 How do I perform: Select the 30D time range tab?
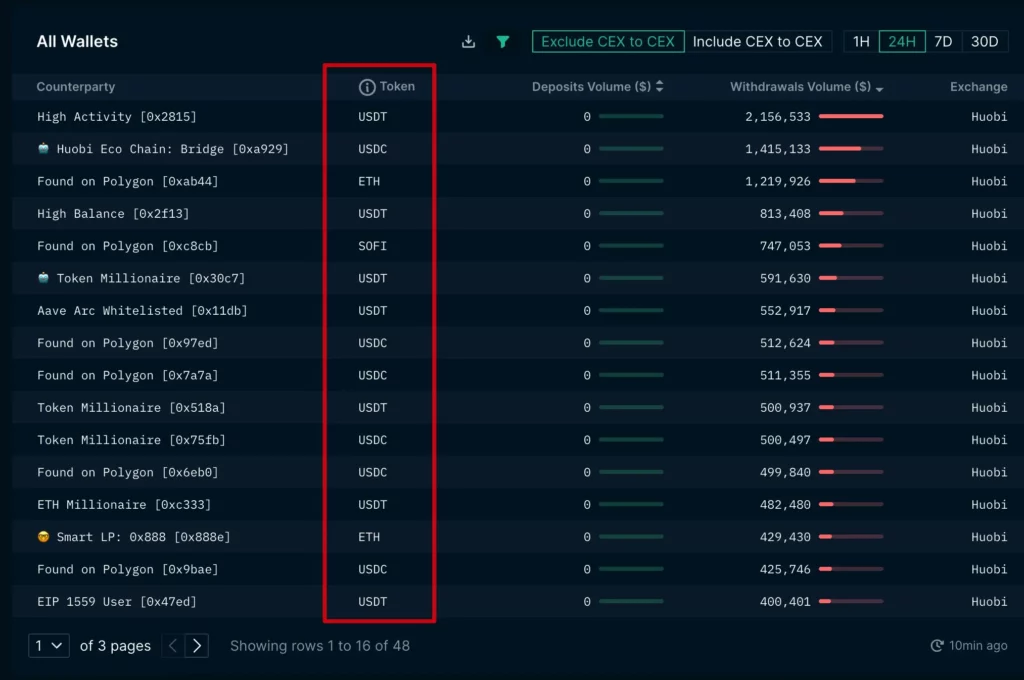tap(984, 42)
